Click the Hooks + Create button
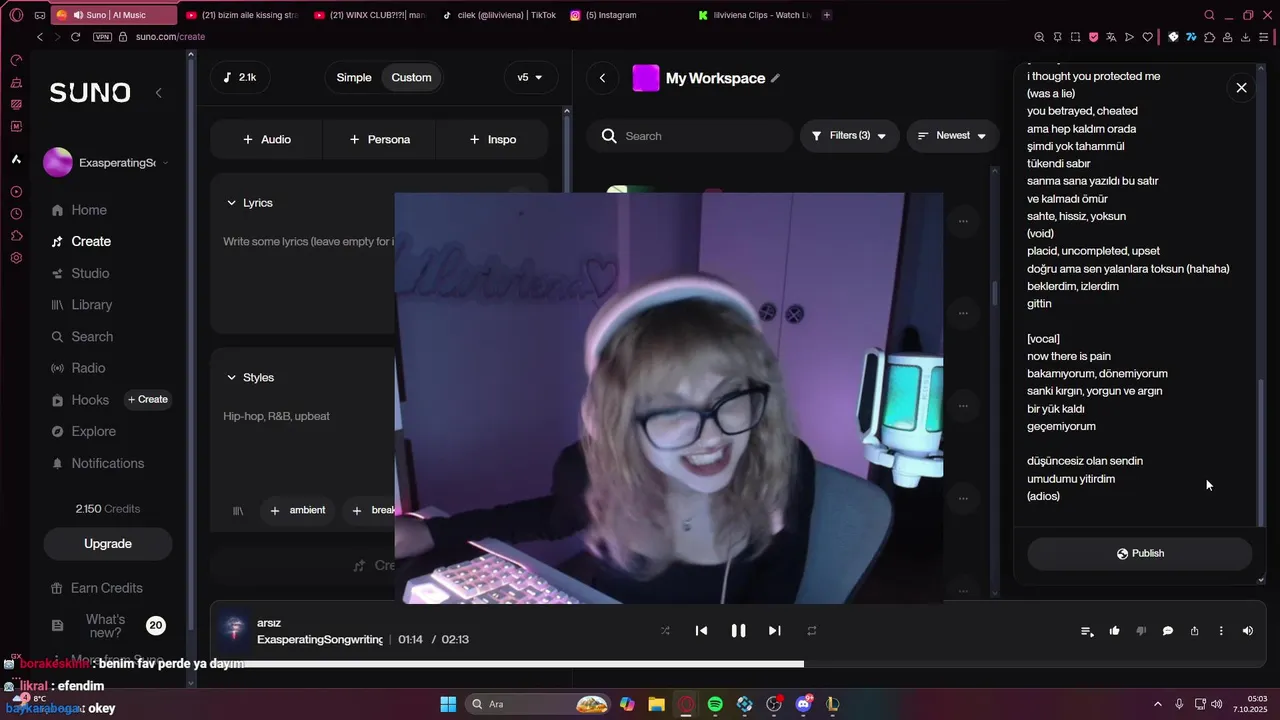Image resolution: width=1280 pixels, height=720 pixels. 148,399
